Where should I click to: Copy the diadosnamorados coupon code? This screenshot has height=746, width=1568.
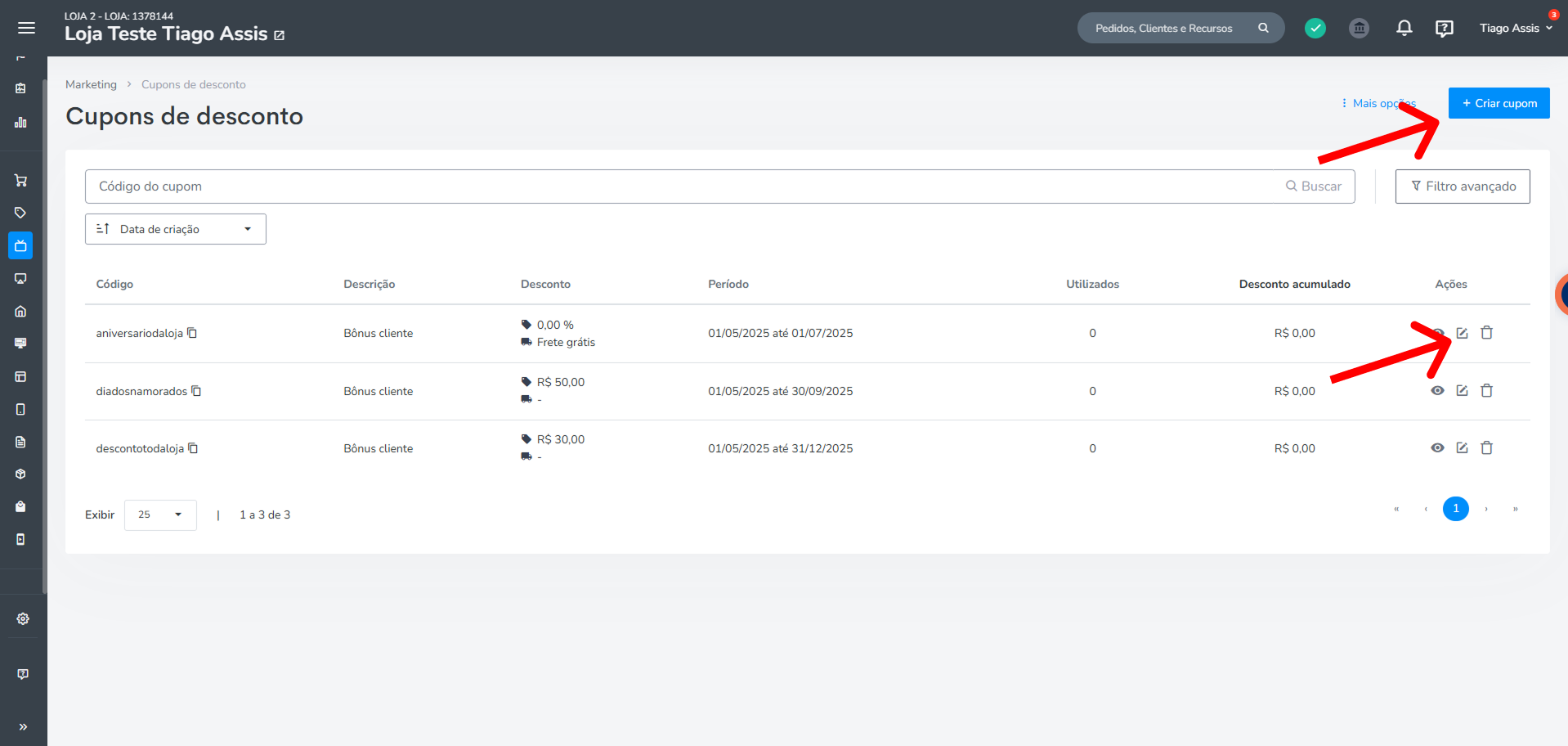(x=196, y=391)
